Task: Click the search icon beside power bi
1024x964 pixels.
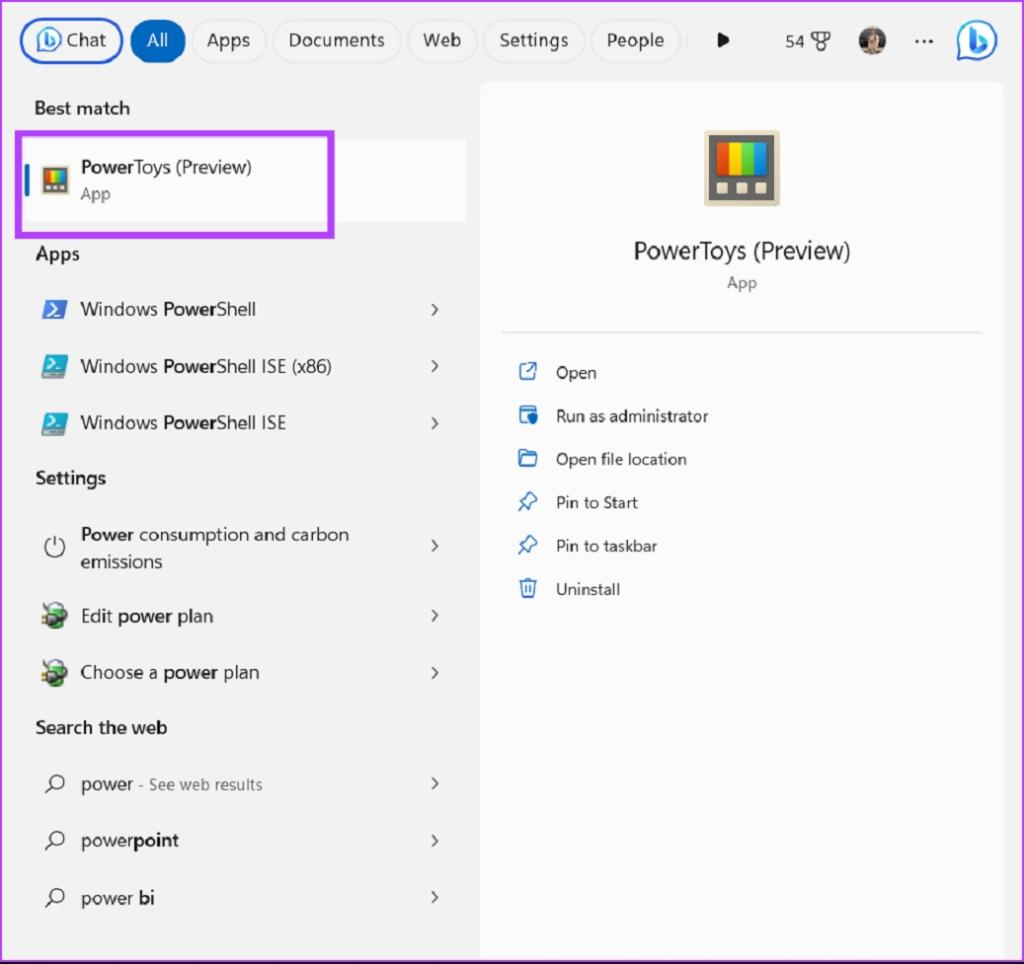Action: pos(55,897)
